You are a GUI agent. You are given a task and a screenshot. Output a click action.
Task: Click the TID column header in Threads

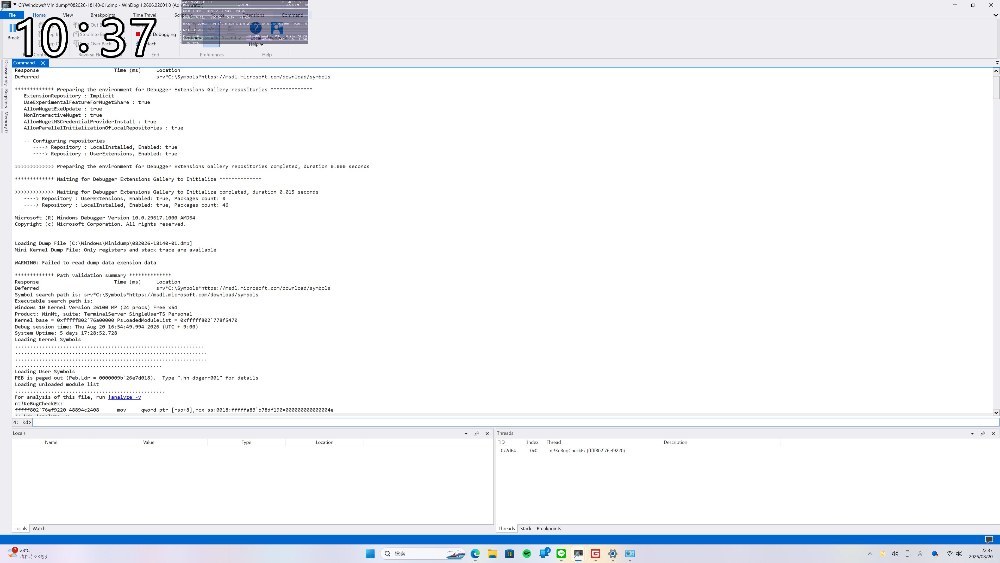pos(502,442)
